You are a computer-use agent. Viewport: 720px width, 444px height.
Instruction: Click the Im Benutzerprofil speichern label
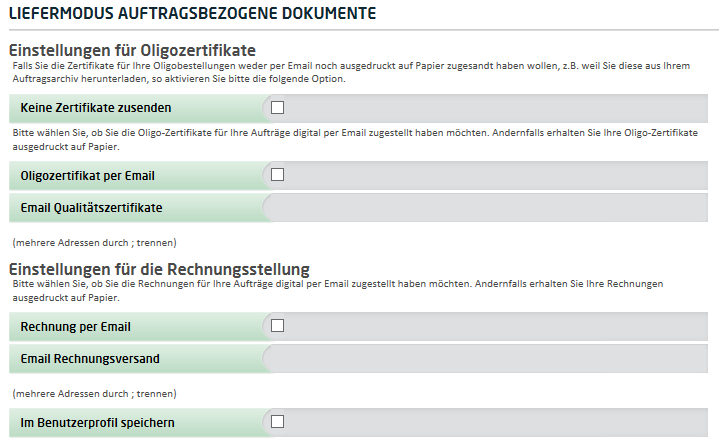[98, 423]
